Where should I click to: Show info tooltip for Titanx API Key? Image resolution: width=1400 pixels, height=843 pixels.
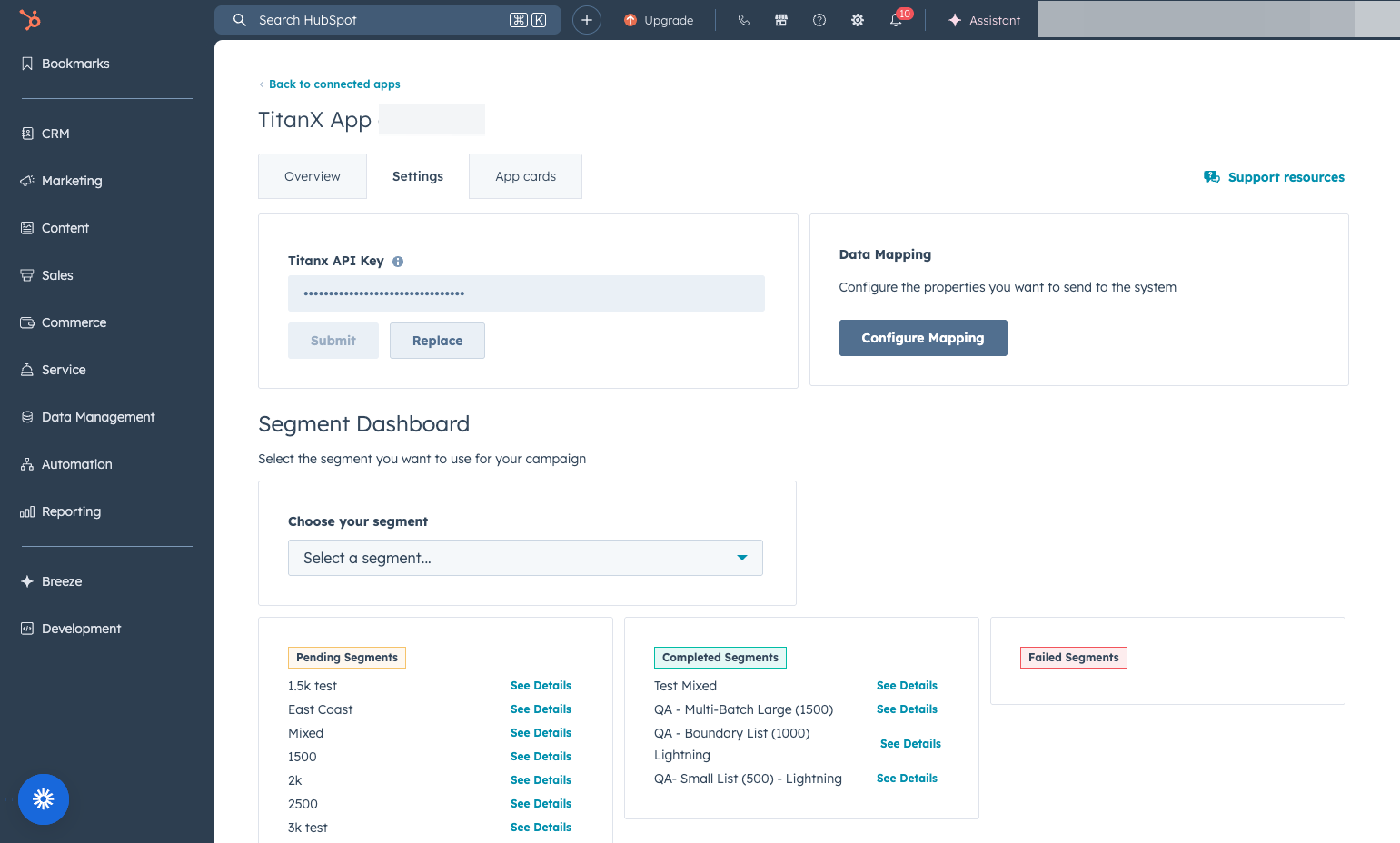398,262
